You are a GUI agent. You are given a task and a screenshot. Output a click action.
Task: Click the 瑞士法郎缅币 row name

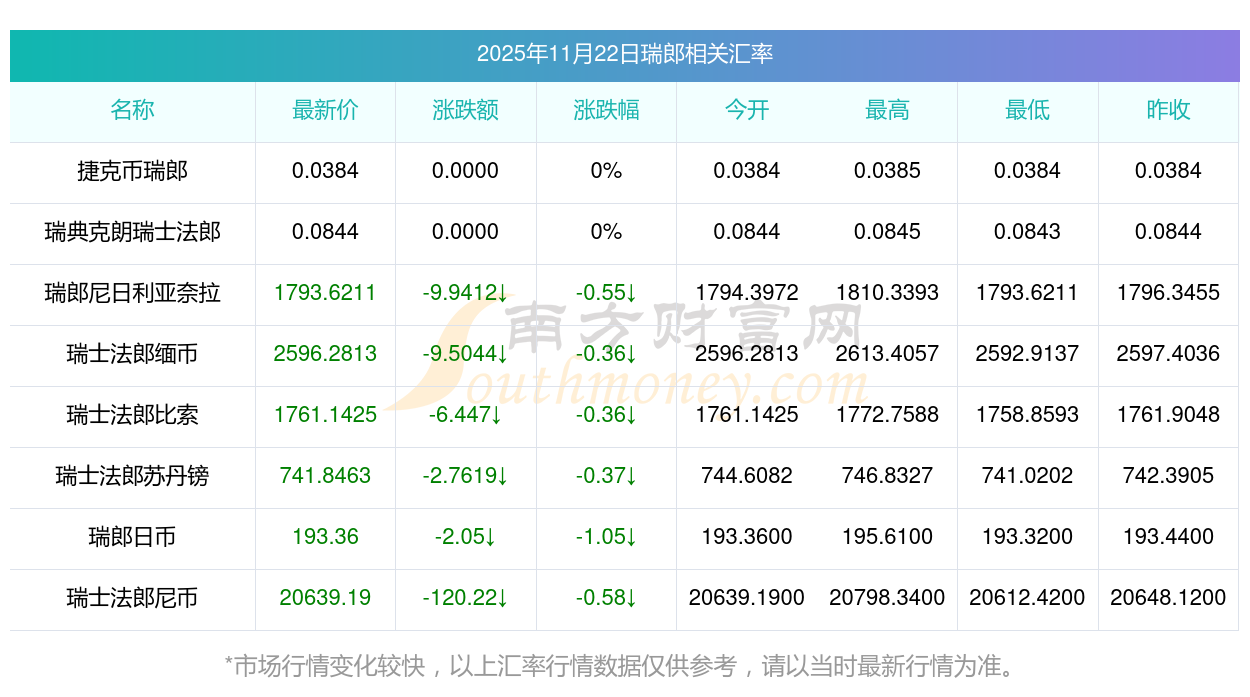(x=132, y=354)
